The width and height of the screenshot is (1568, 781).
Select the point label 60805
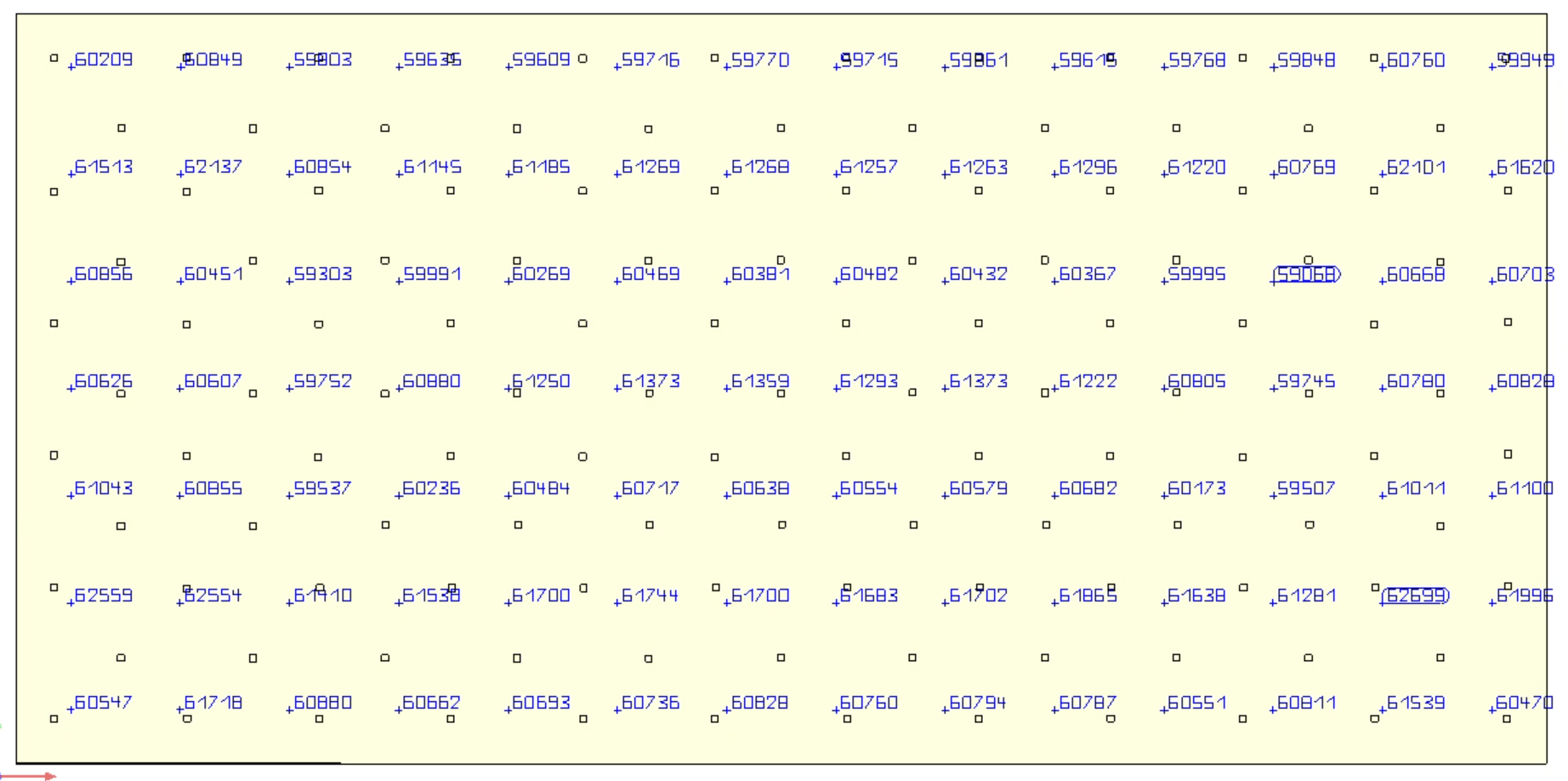pyautogui.click(x=1197, y=381)
